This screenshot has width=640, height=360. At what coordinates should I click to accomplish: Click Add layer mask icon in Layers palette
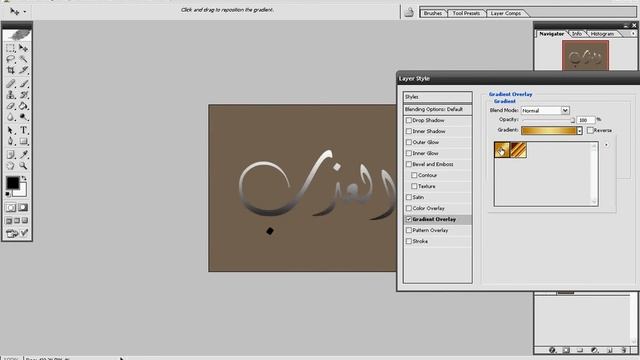click(x=566, y=350)
